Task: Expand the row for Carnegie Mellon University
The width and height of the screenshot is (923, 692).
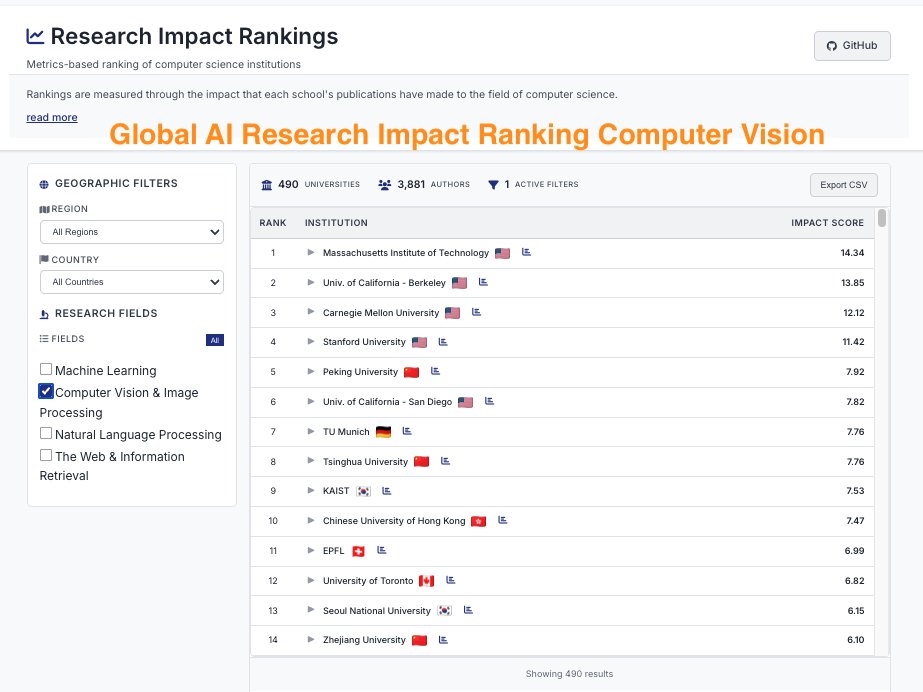Action: point(310,311)
